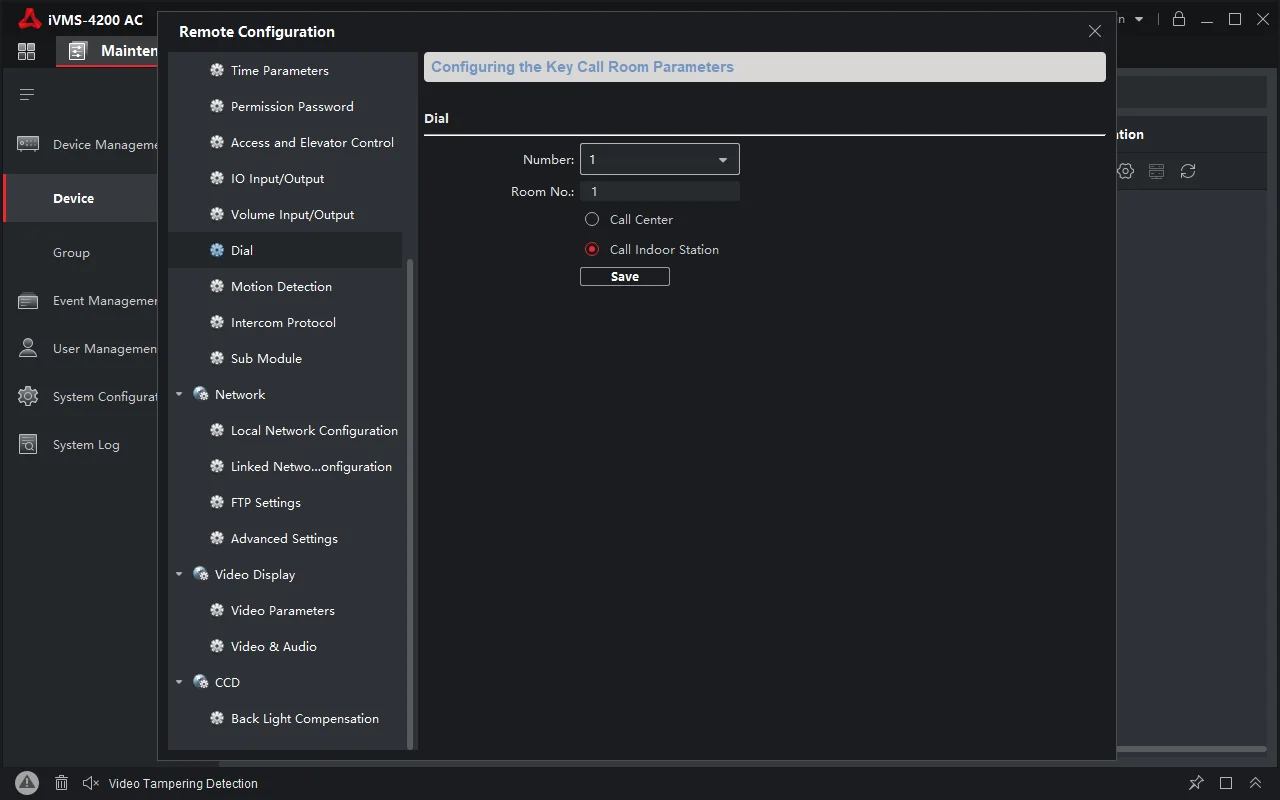1280x800 pixels.
Task: Collapse the Network tree section
Action: tap(180, 395)
